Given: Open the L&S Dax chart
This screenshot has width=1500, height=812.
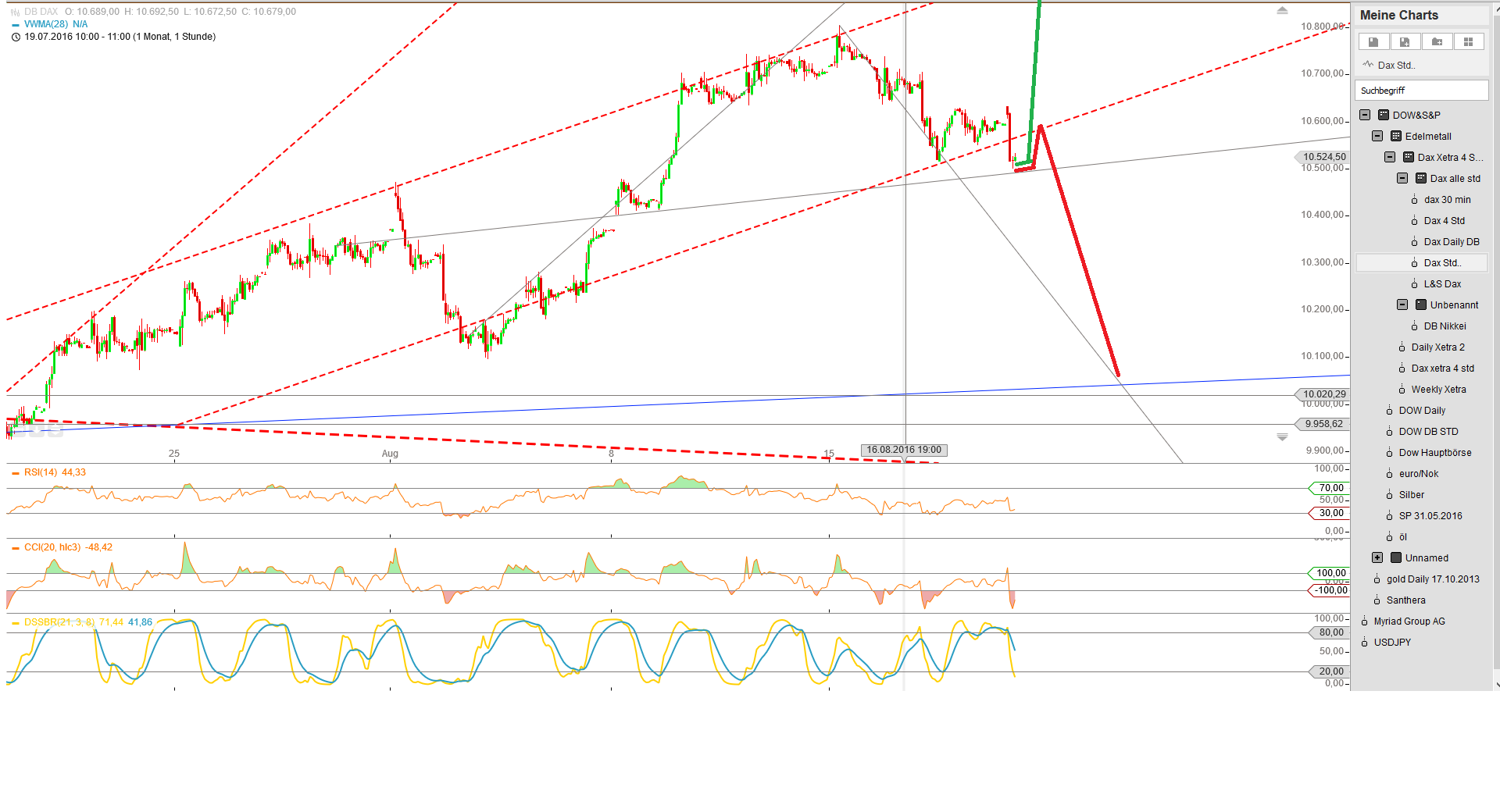Looking at the screenshot, I should point(1442,284).
